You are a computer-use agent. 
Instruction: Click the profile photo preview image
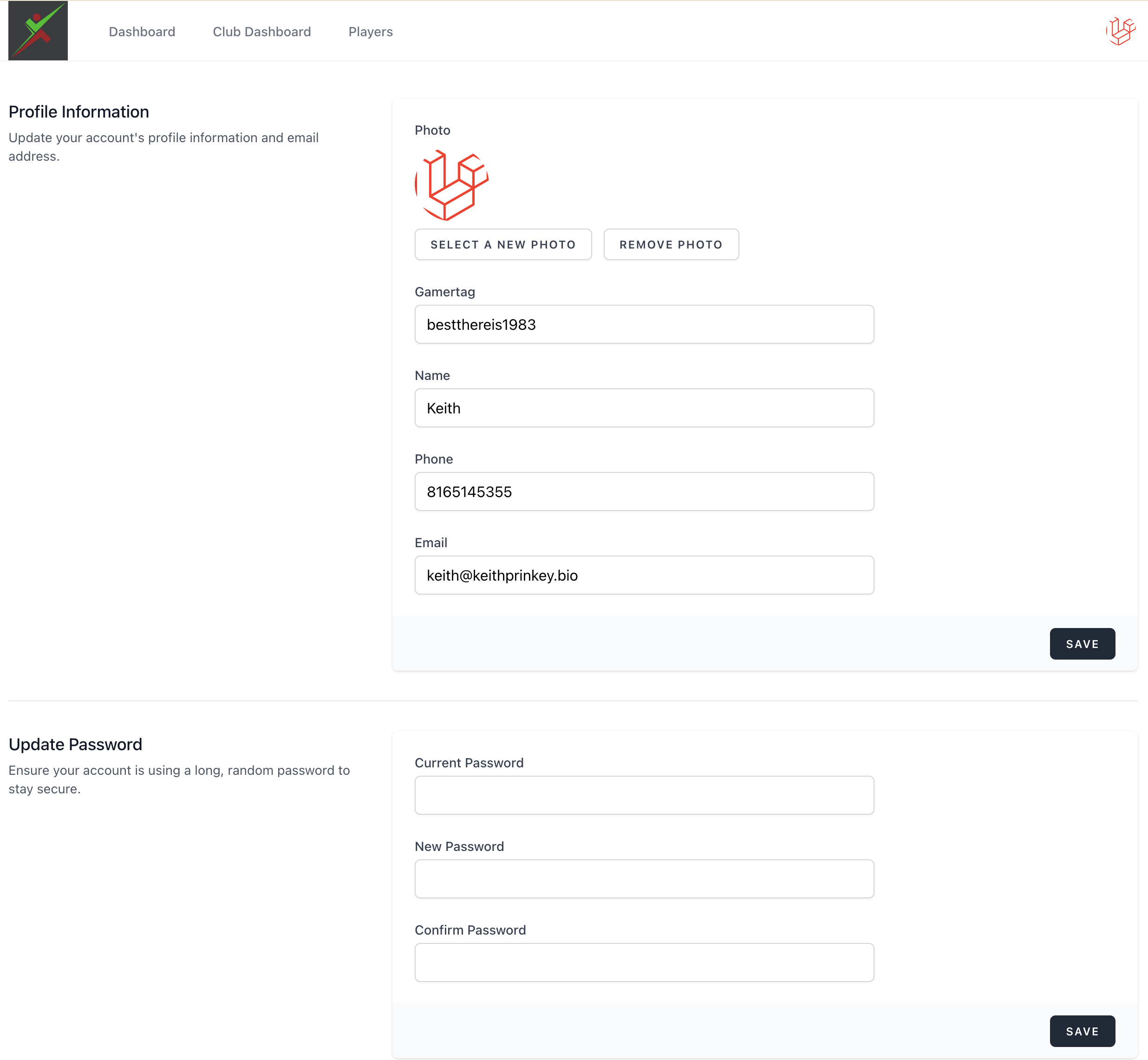451,185
